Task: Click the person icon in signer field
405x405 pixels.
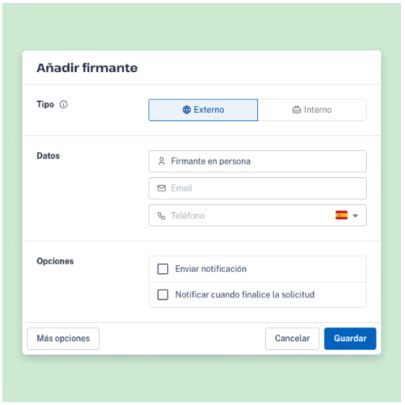Action: click(x=162, y=161)
